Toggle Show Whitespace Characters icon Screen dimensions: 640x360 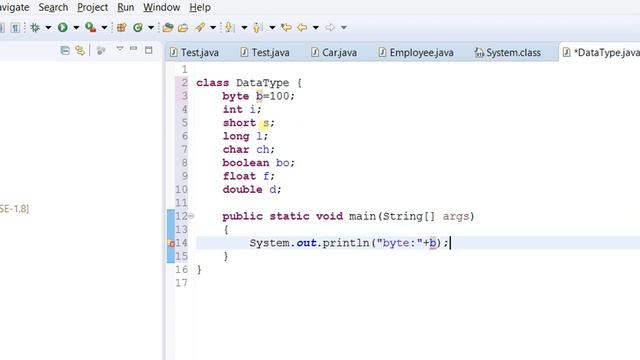[15, 28]
